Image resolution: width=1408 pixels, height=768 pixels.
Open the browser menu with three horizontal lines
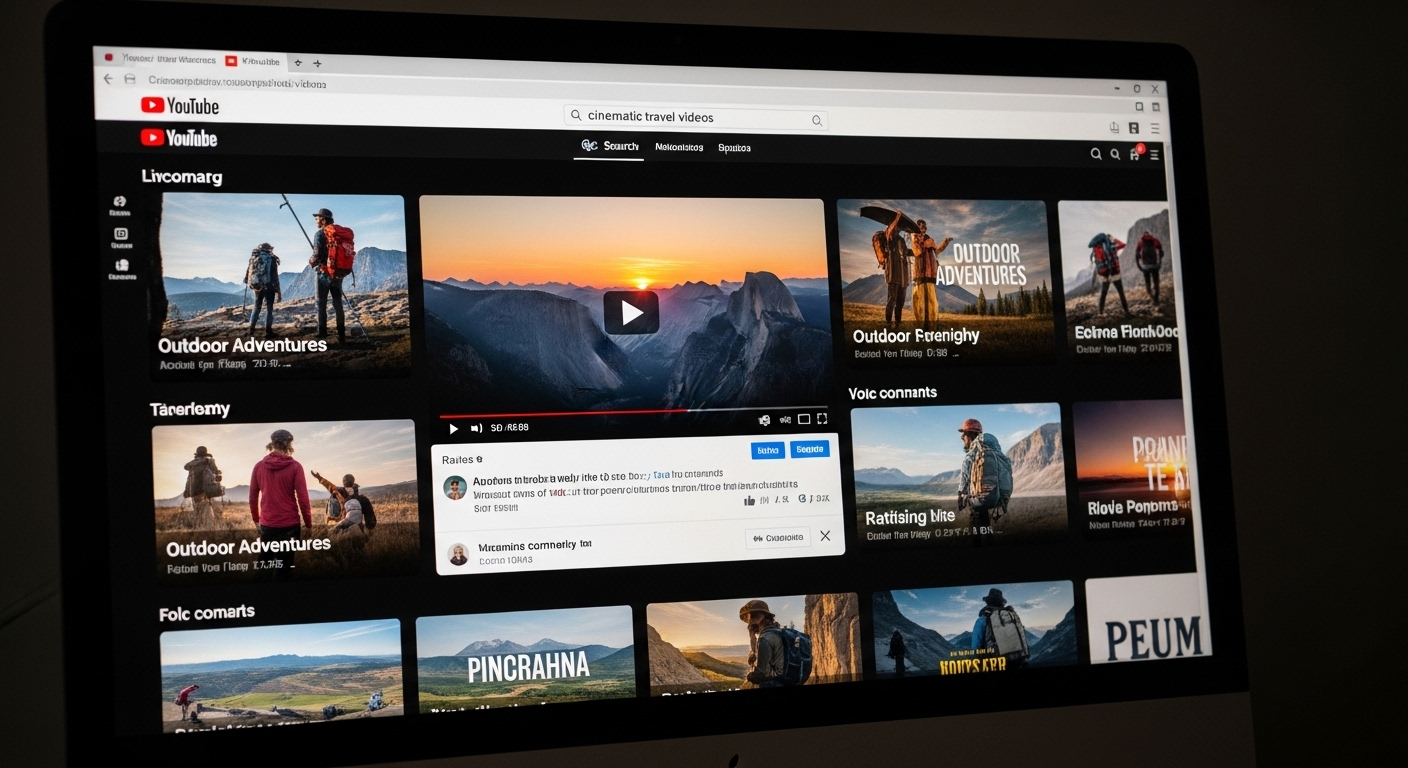coord(1156,128)
